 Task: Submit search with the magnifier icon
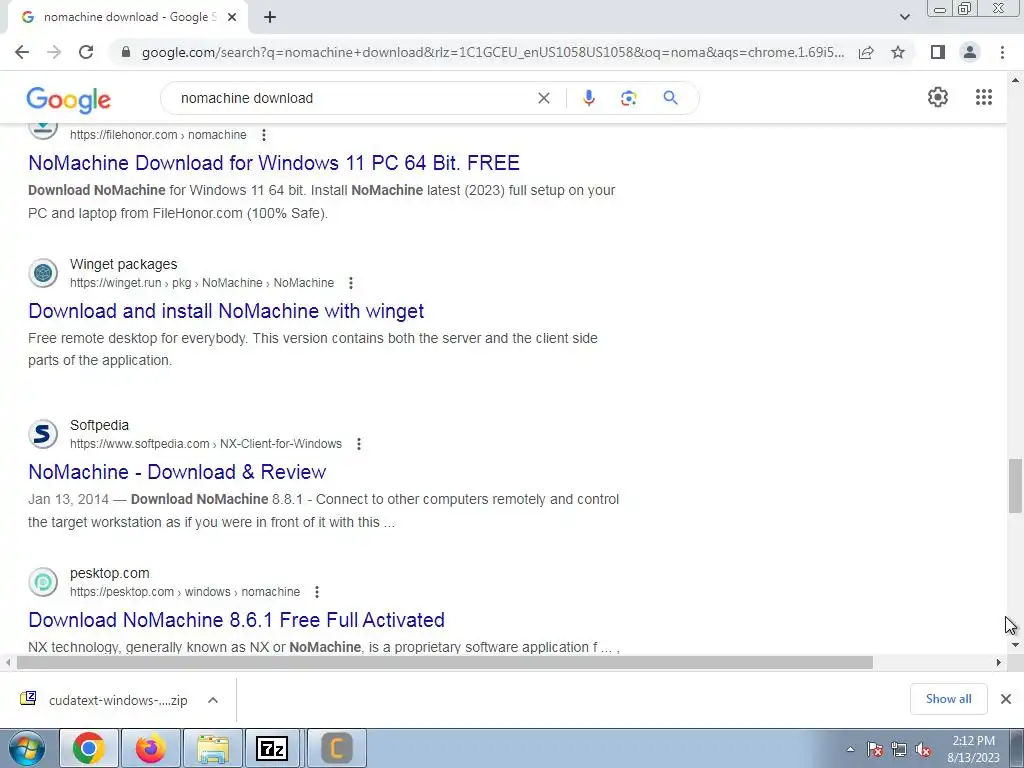pyautogui.click(x=670, y=98)
